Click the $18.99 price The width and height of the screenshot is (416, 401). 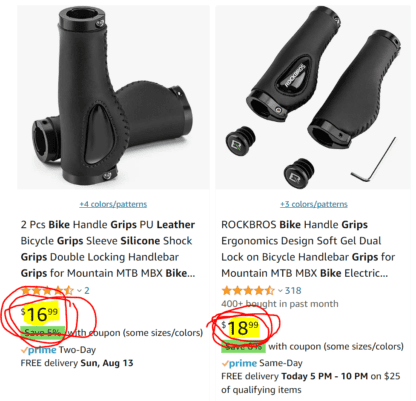click(240, 328)
